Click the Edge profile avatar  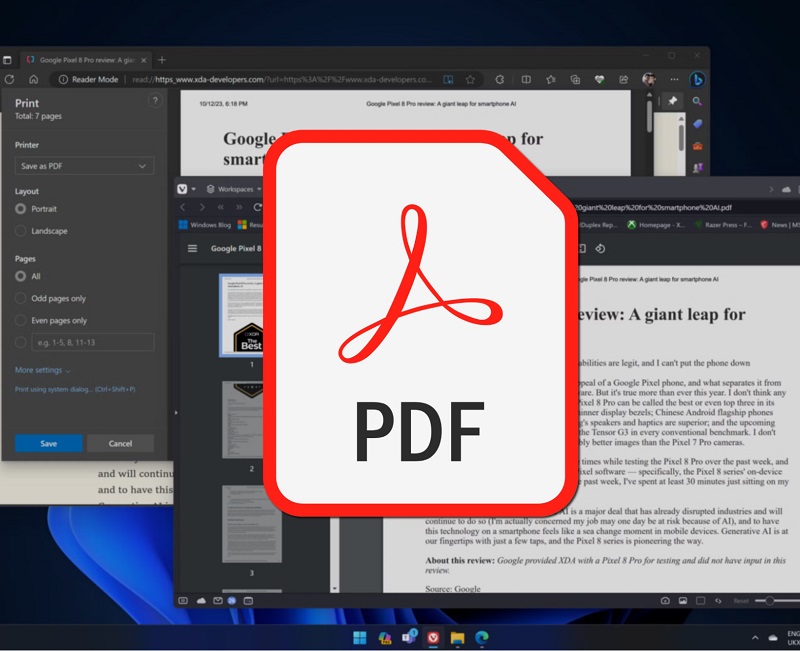647,79
